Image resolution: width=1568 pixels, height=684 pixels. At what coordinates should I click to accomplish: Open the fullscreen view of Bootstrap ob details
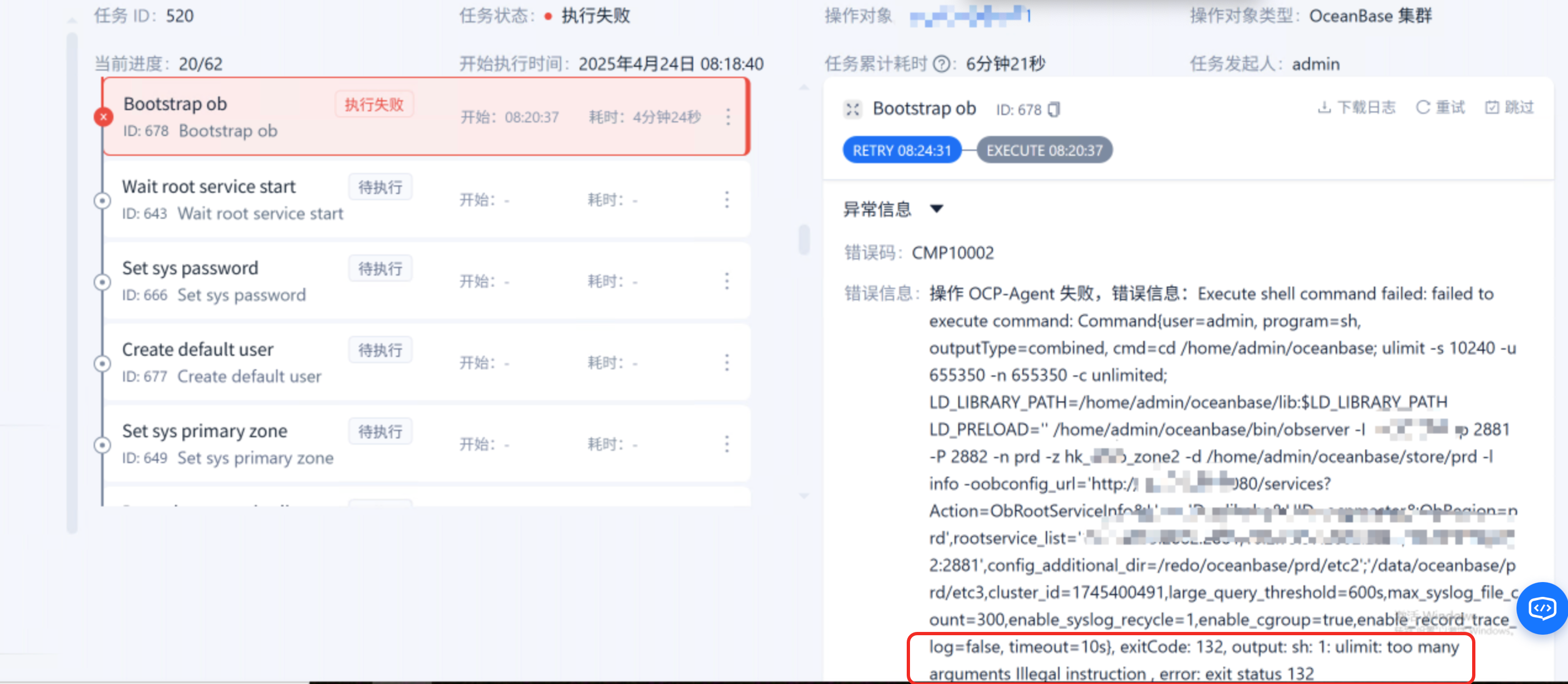click(851, 109)
